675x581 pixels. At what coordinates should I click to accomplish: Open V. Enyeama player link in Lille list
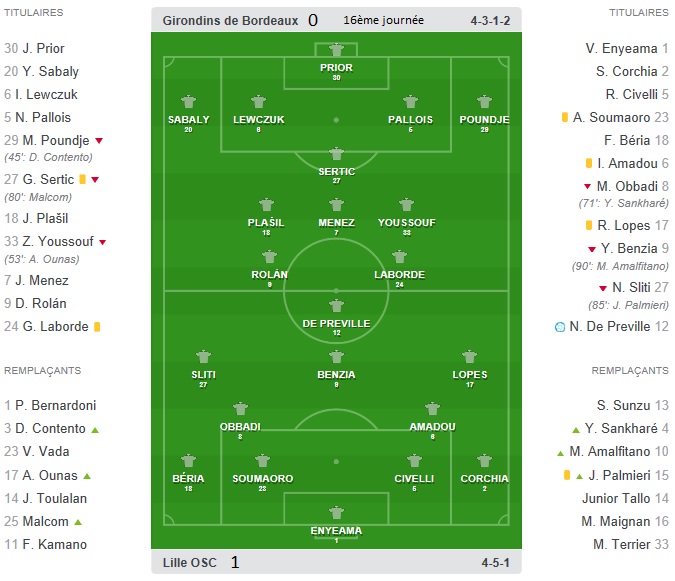(x=621, y=48)
